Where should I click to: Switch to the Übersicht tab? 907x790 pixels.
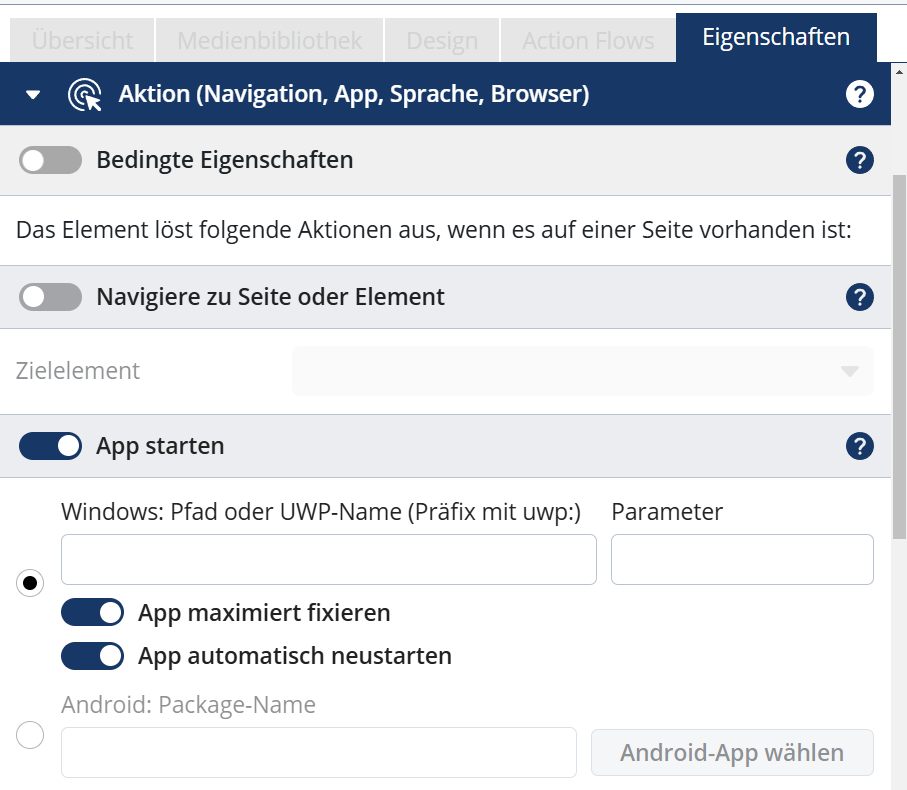coord(82,41)
